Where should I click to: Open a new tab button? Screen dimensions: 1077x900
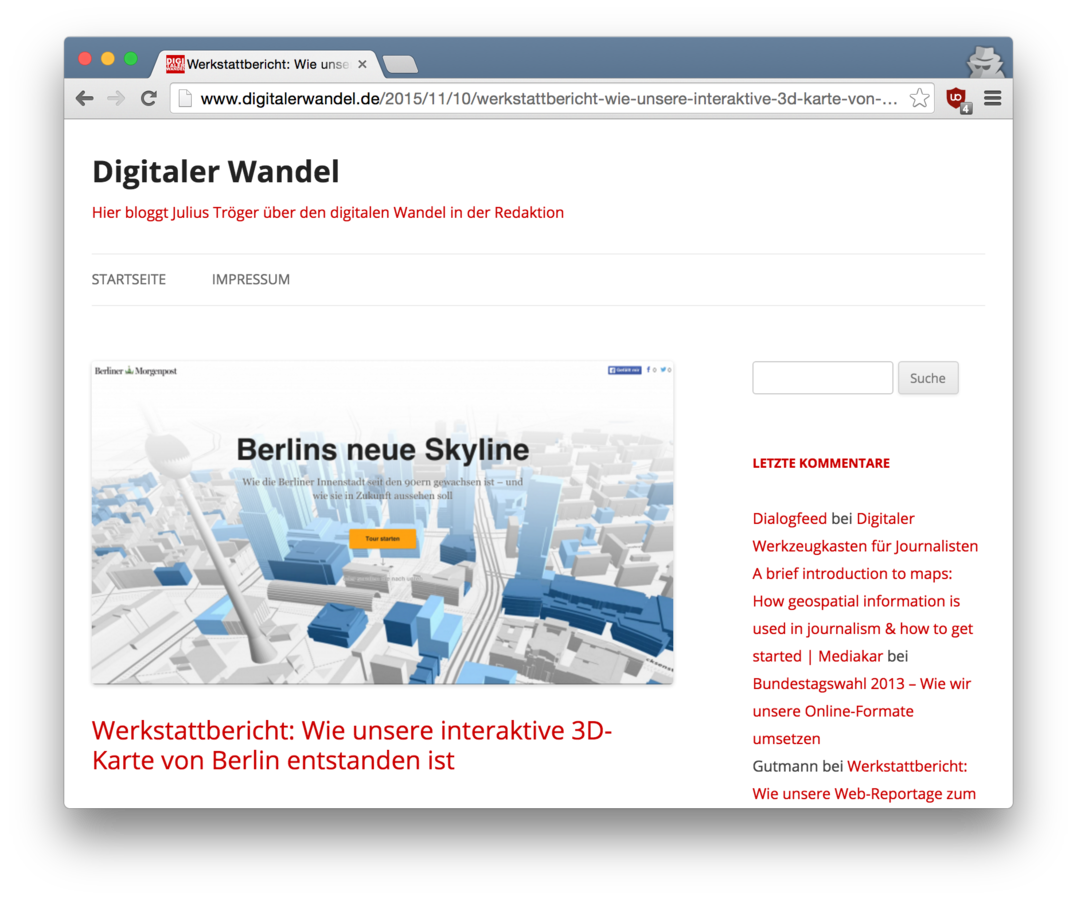(x=400, y=65)
